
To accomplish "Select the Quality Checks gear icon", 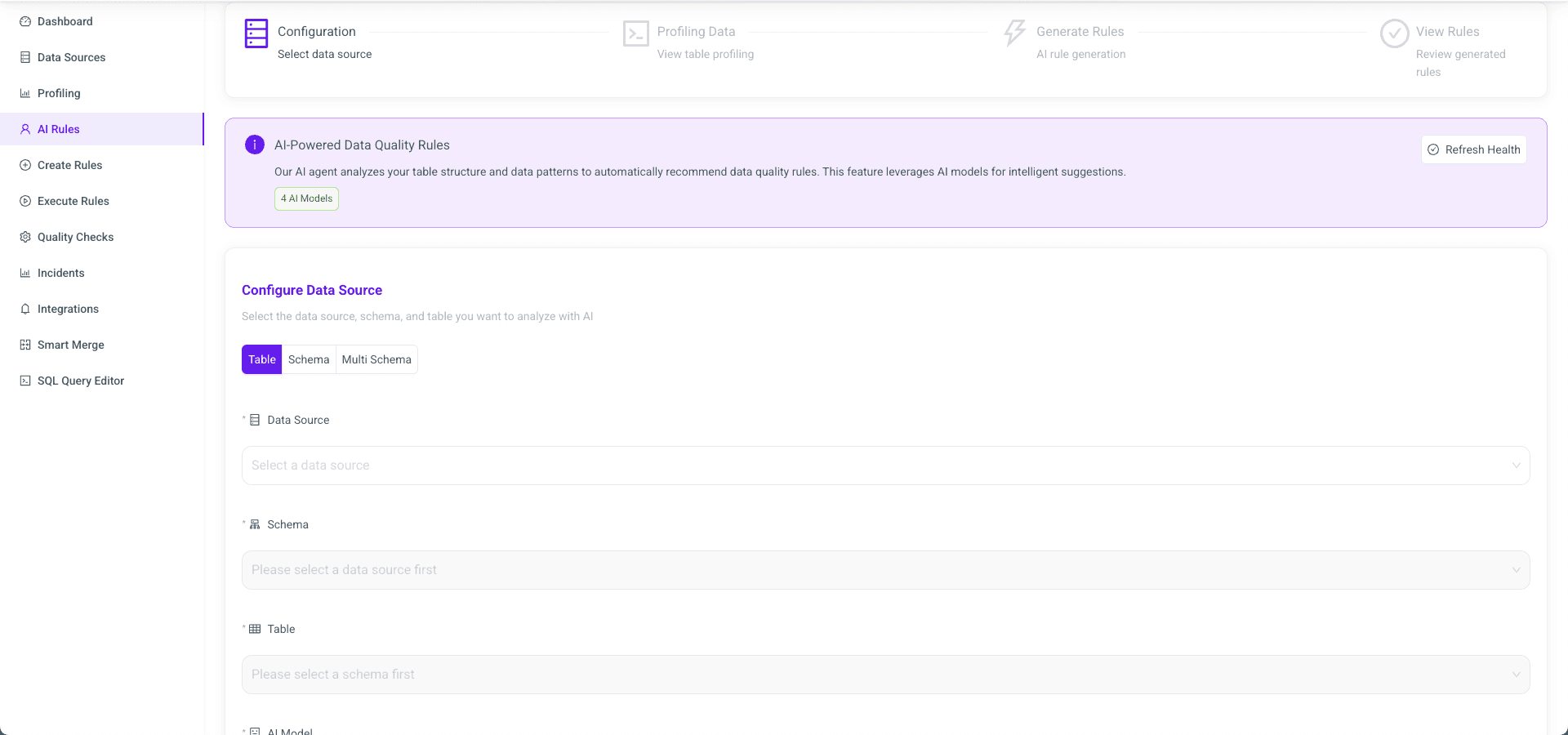I will click(24, 237).
